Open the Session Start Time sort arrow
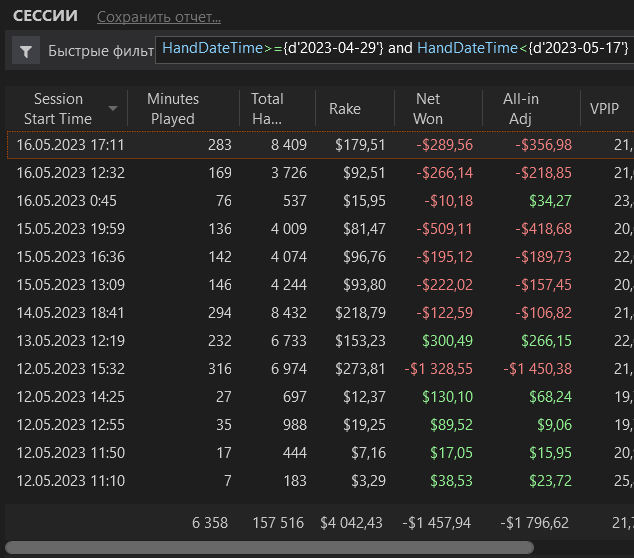The height and width of the screenshot is (558, 634). pyautogui.click(x=113, y=108)
